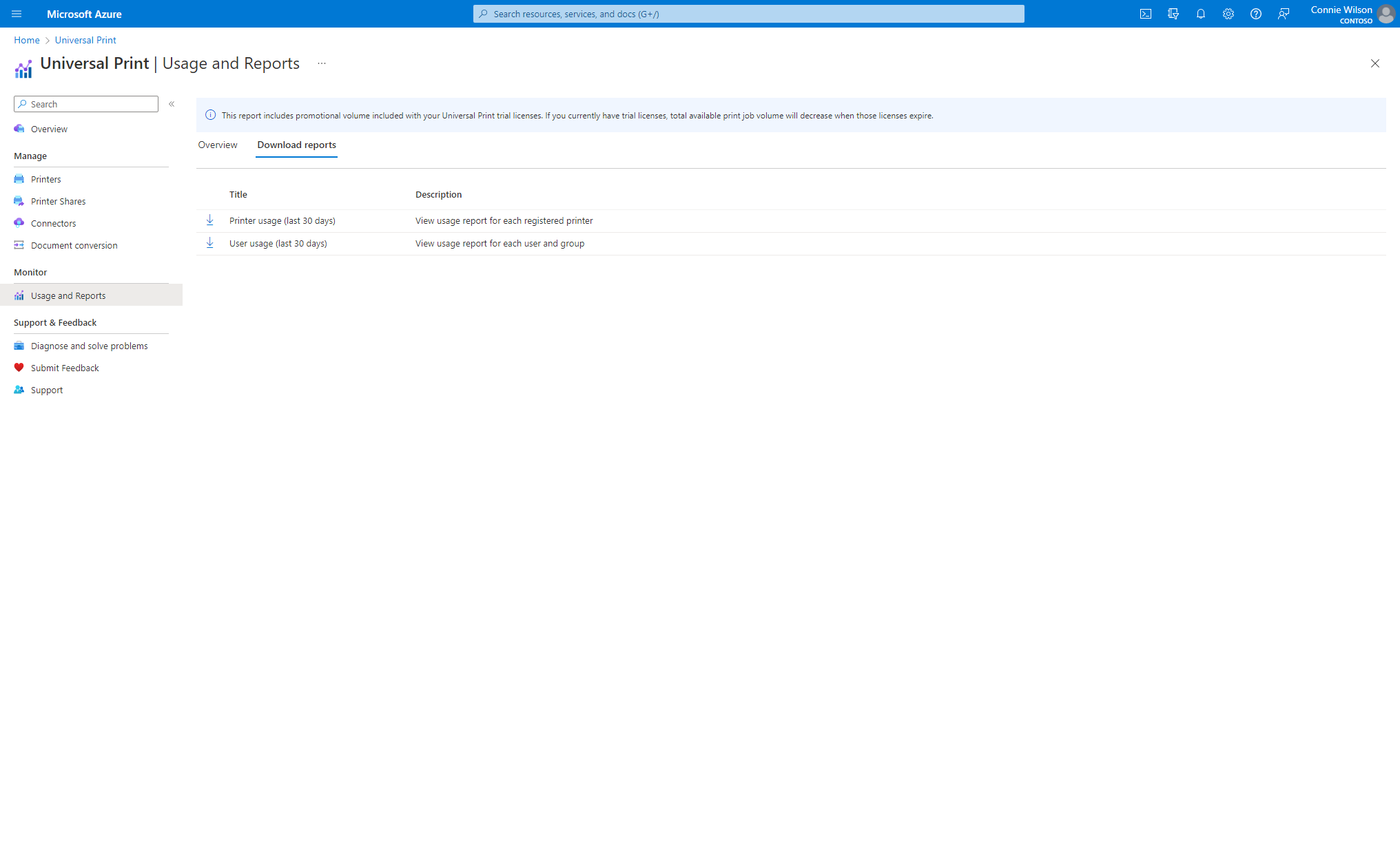Download the User usage last 30 days report
1400x867 pixels.
(210, 243)
